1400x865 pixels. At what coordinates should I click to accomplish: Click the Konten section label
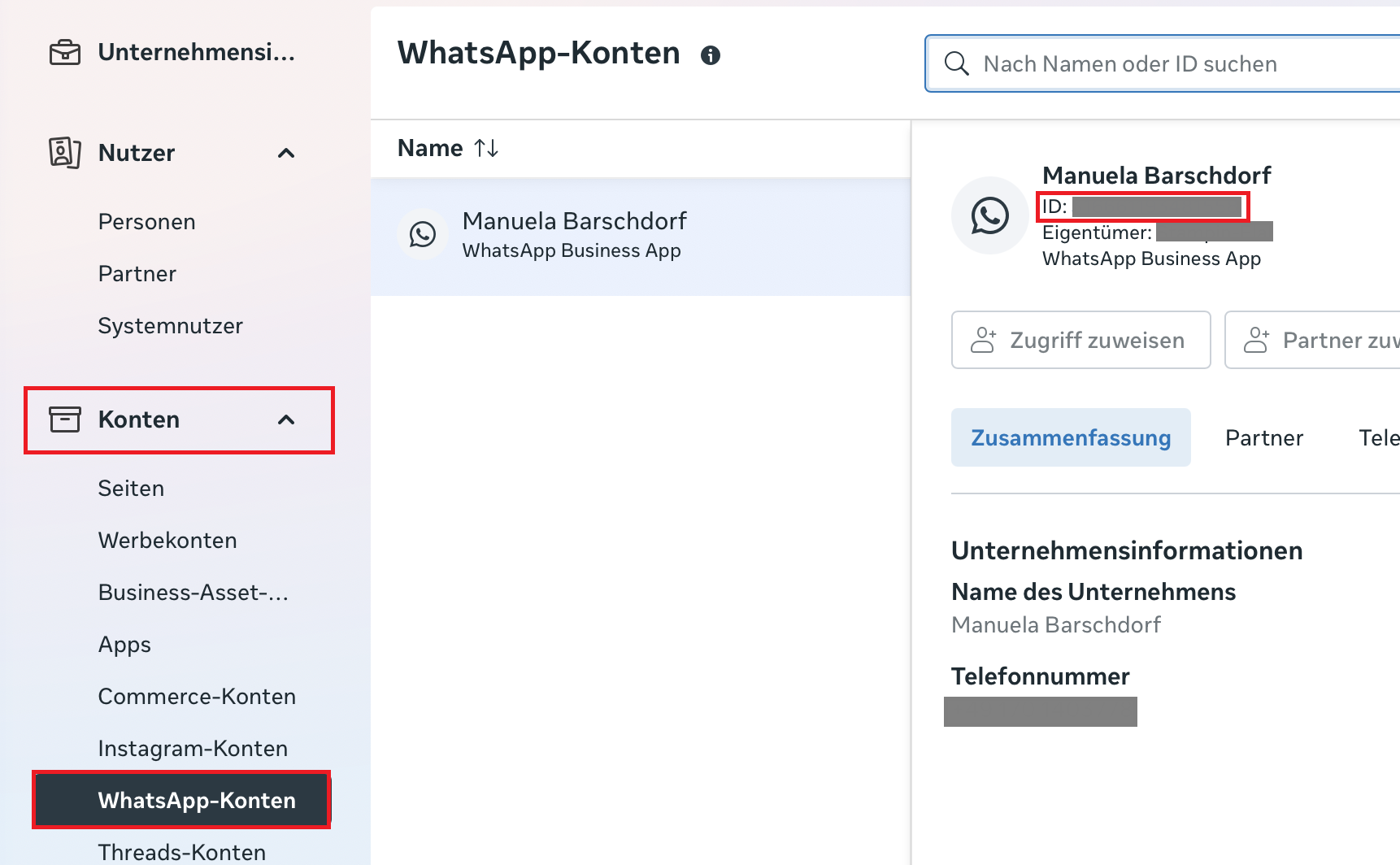(139, 419)
